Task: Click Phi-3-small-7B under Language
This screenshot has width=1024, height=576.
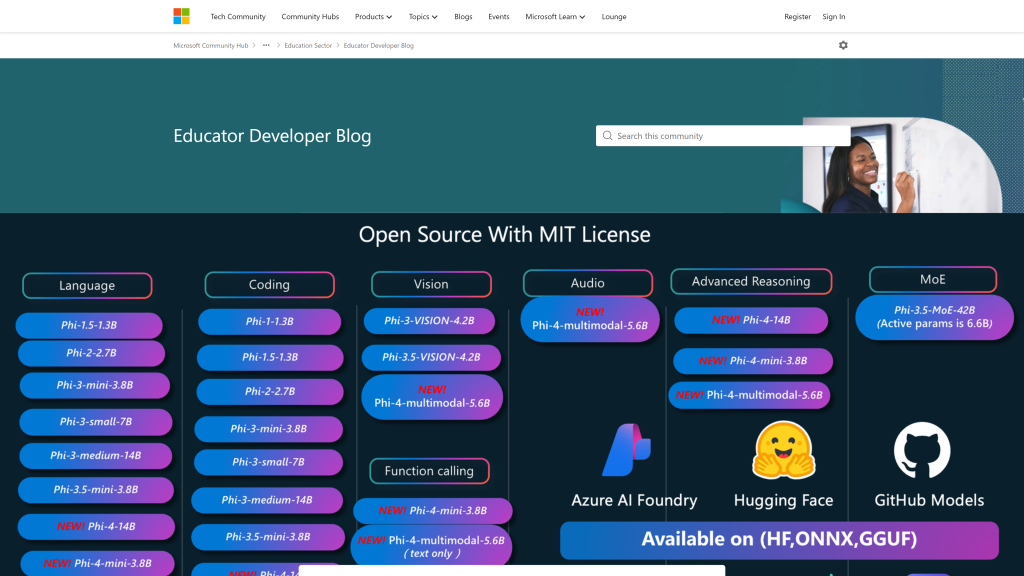Action: [x=96, y=422]
